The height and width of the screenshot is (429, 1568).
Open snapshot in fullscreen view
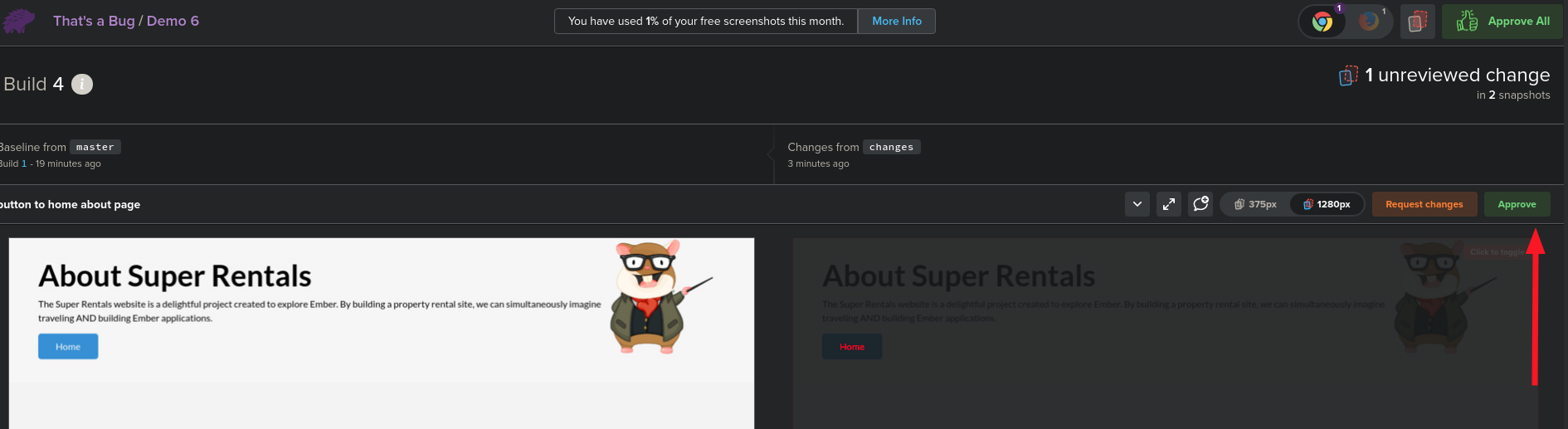pos(1169,204)
